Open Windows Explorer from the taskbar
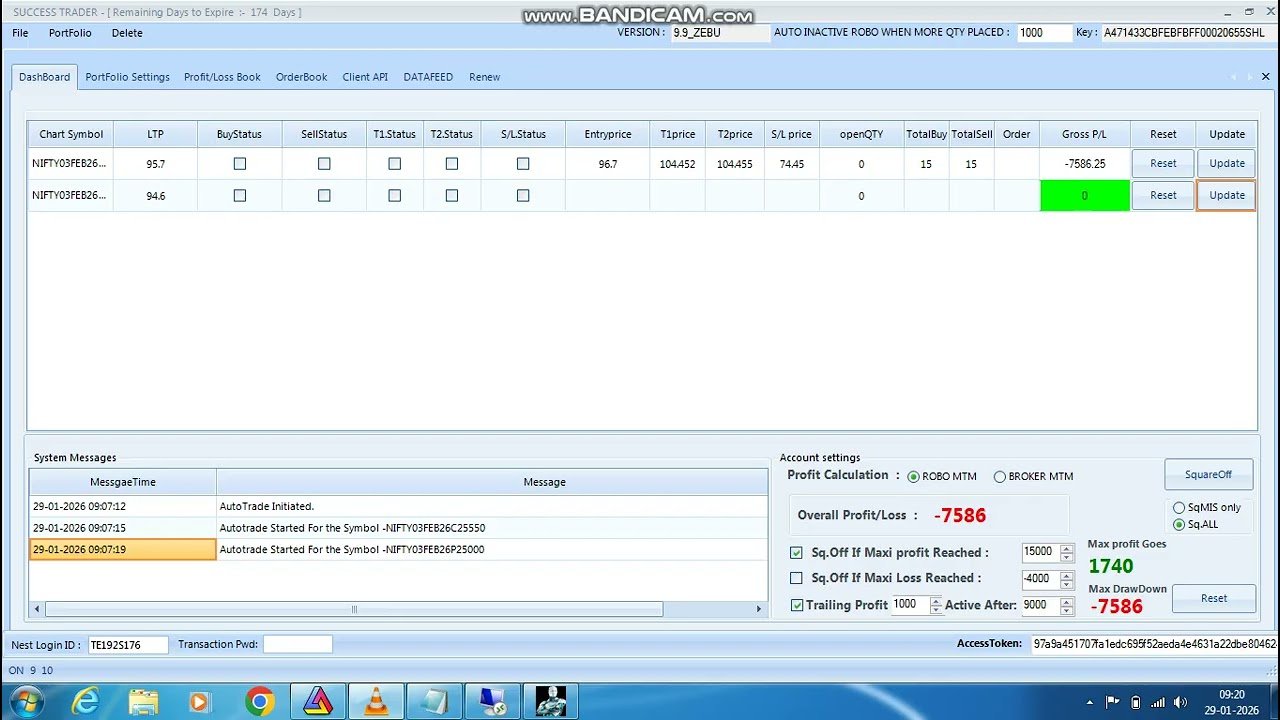The image size is (1280, 720). pyautogui.click(x=144, y=700)
